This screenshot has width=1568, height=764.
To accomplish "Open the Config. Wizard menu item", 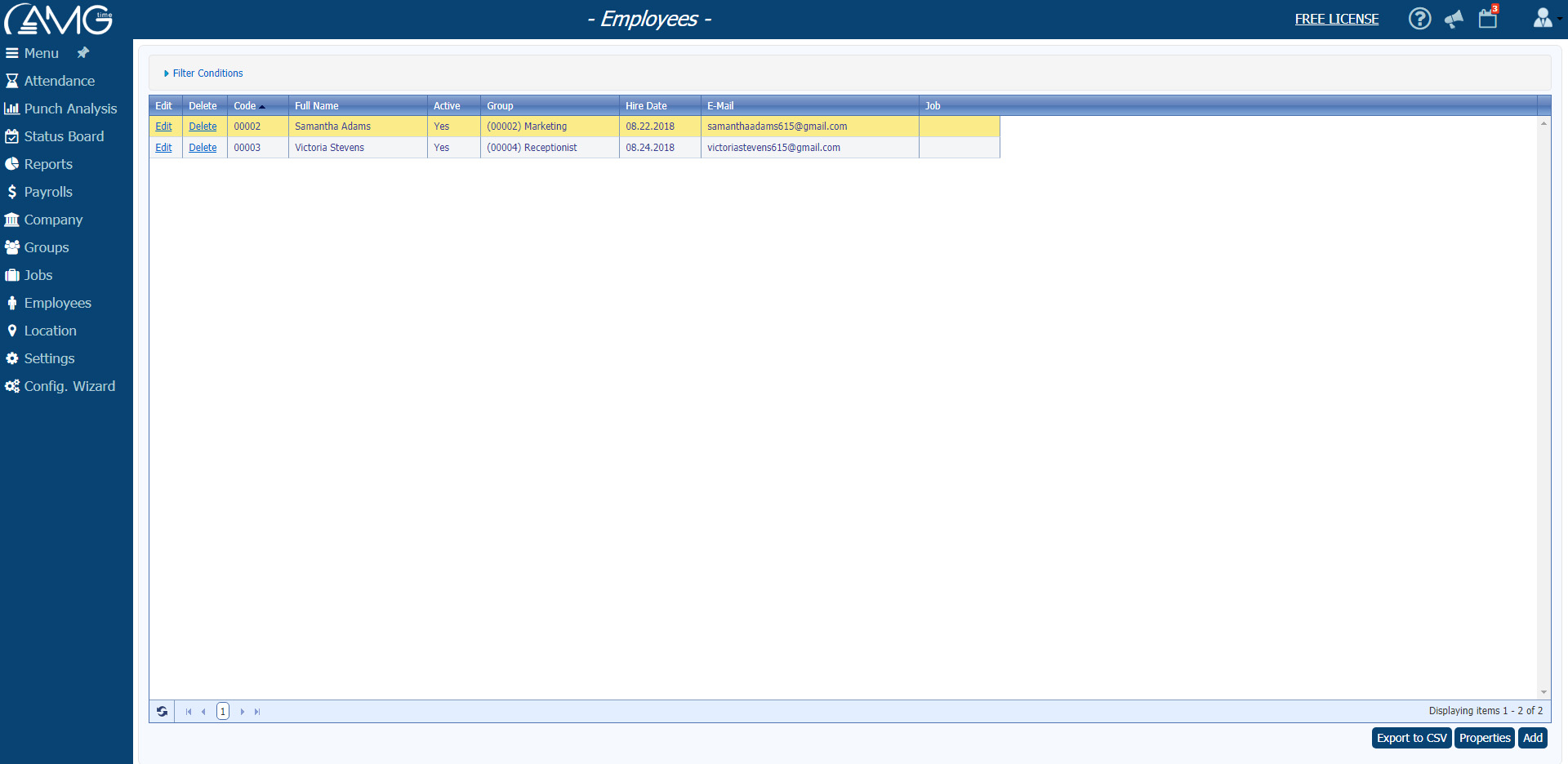I will click(69, 386).
